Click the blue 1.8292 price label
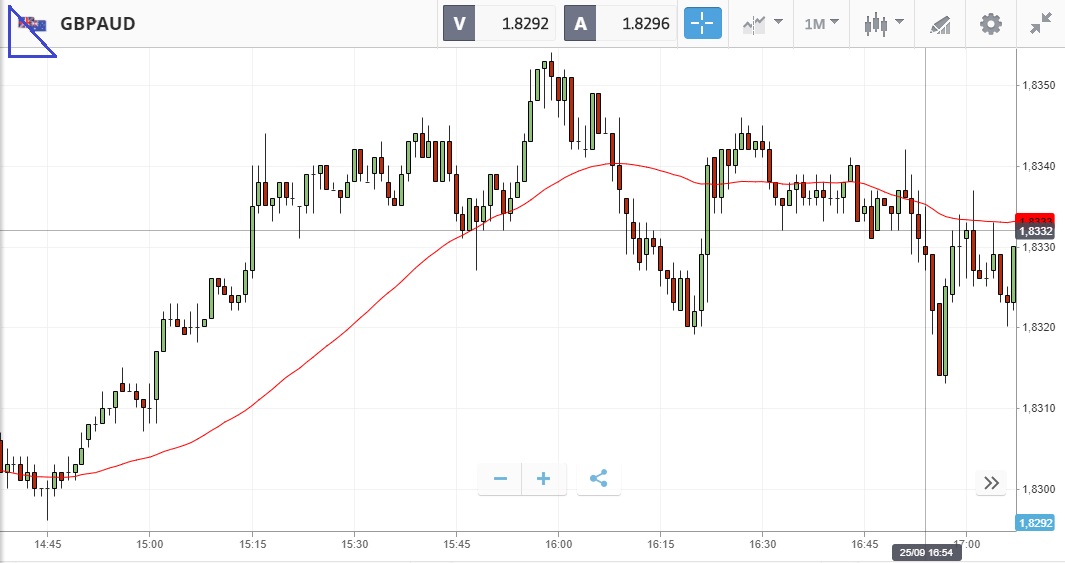This screenshot has height=563, width=1065. pos(1033,523)
